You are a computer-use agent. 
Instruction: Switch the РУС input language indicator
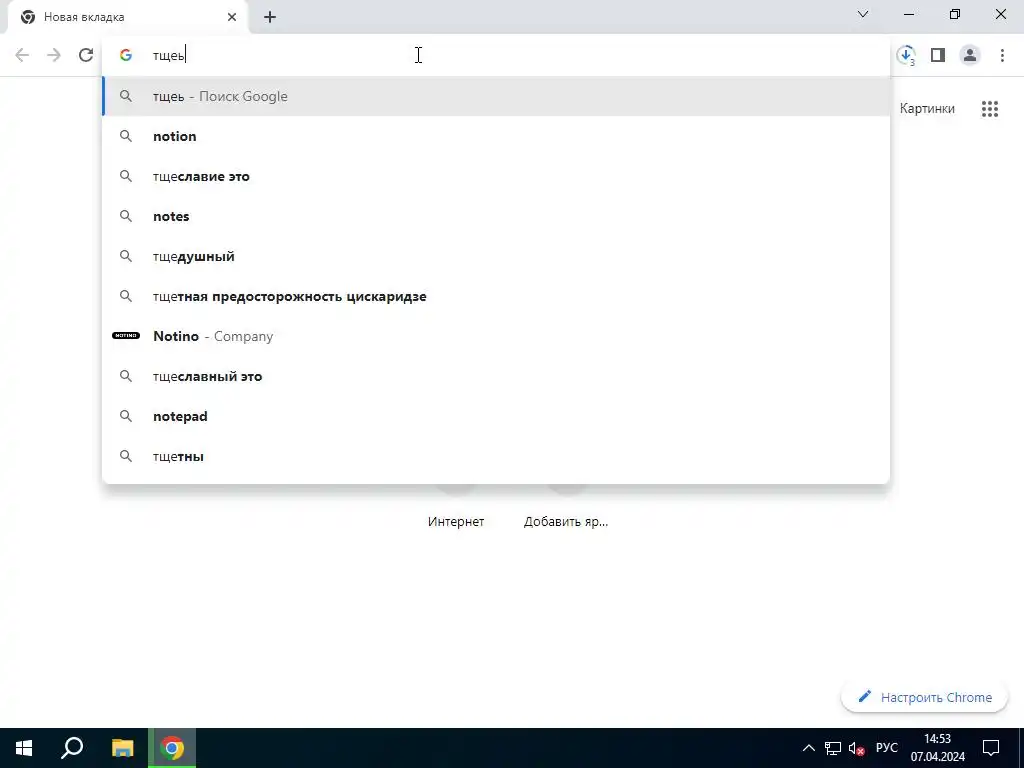click(886, 748)
